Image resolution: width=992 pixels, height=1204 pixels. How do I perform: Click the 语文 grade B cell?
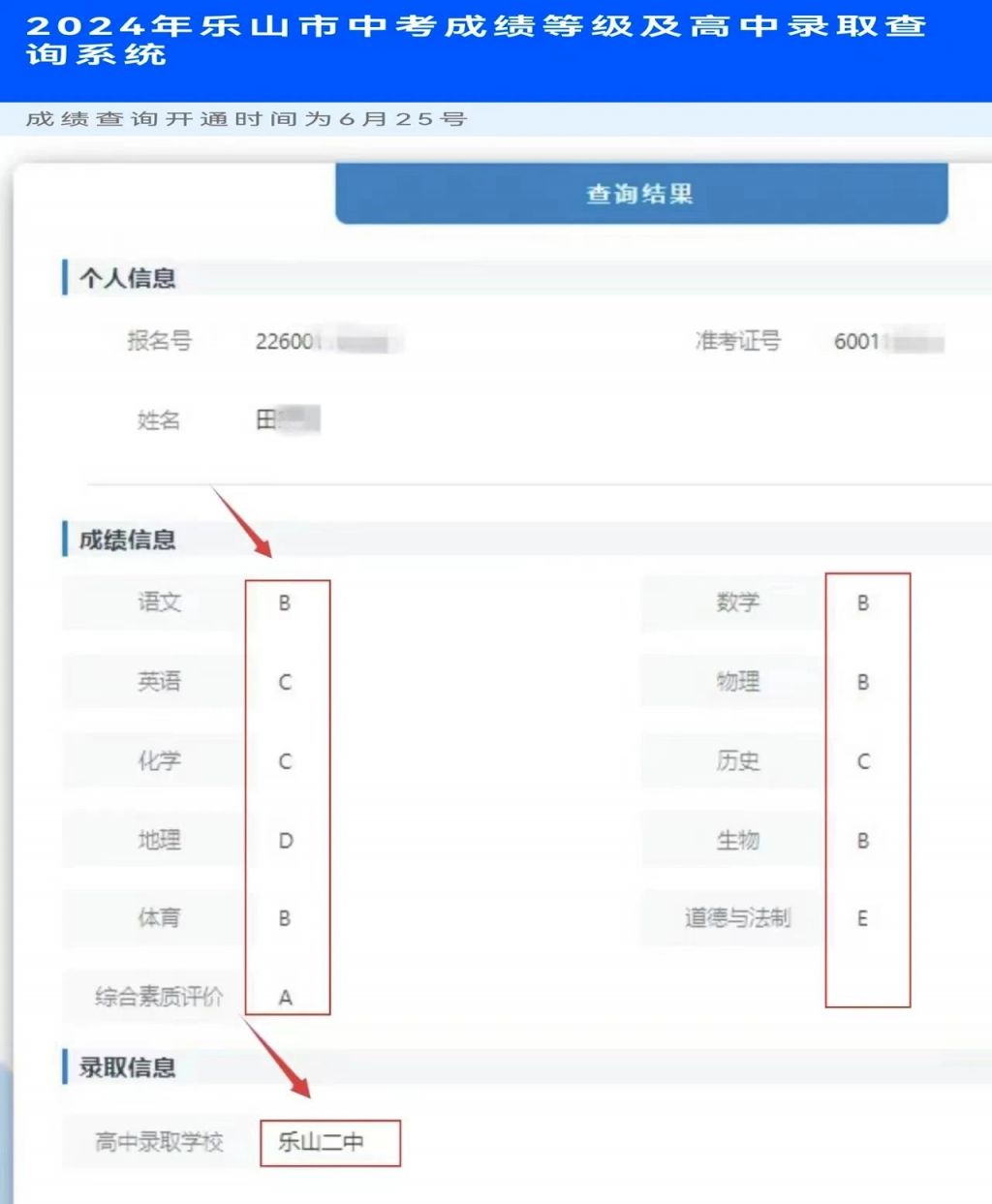[x=285, y=602]
